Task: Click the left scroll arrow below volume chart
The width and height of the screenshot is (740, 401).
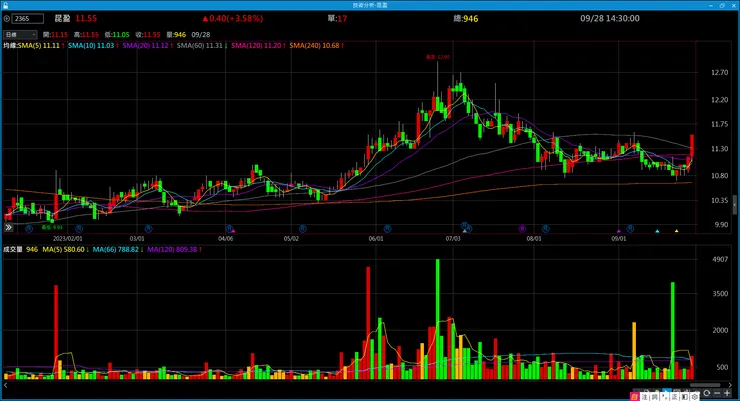Action: [6, 385]
